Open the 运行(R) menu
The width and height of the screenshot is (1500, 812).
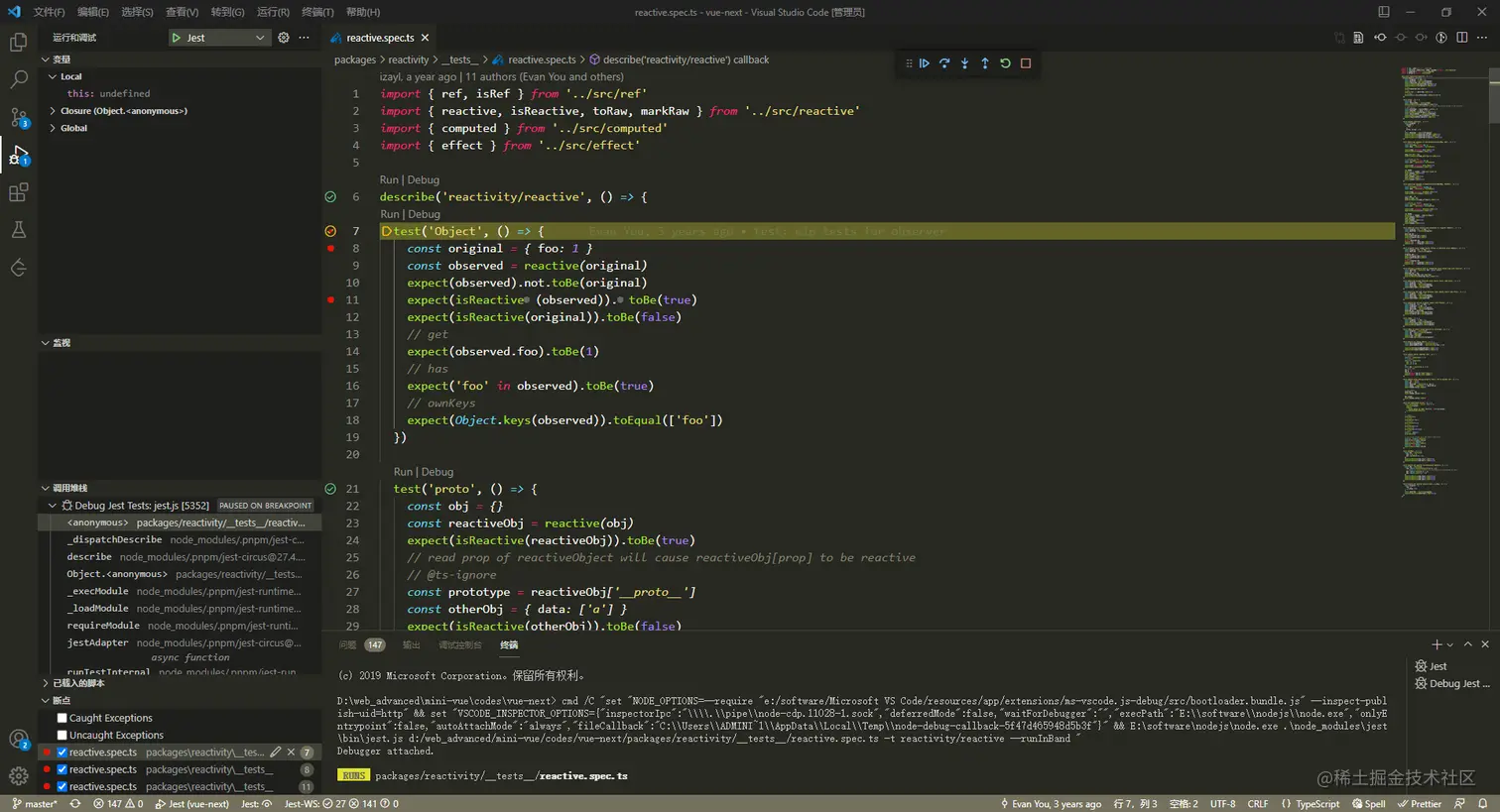tap(273, 12)
